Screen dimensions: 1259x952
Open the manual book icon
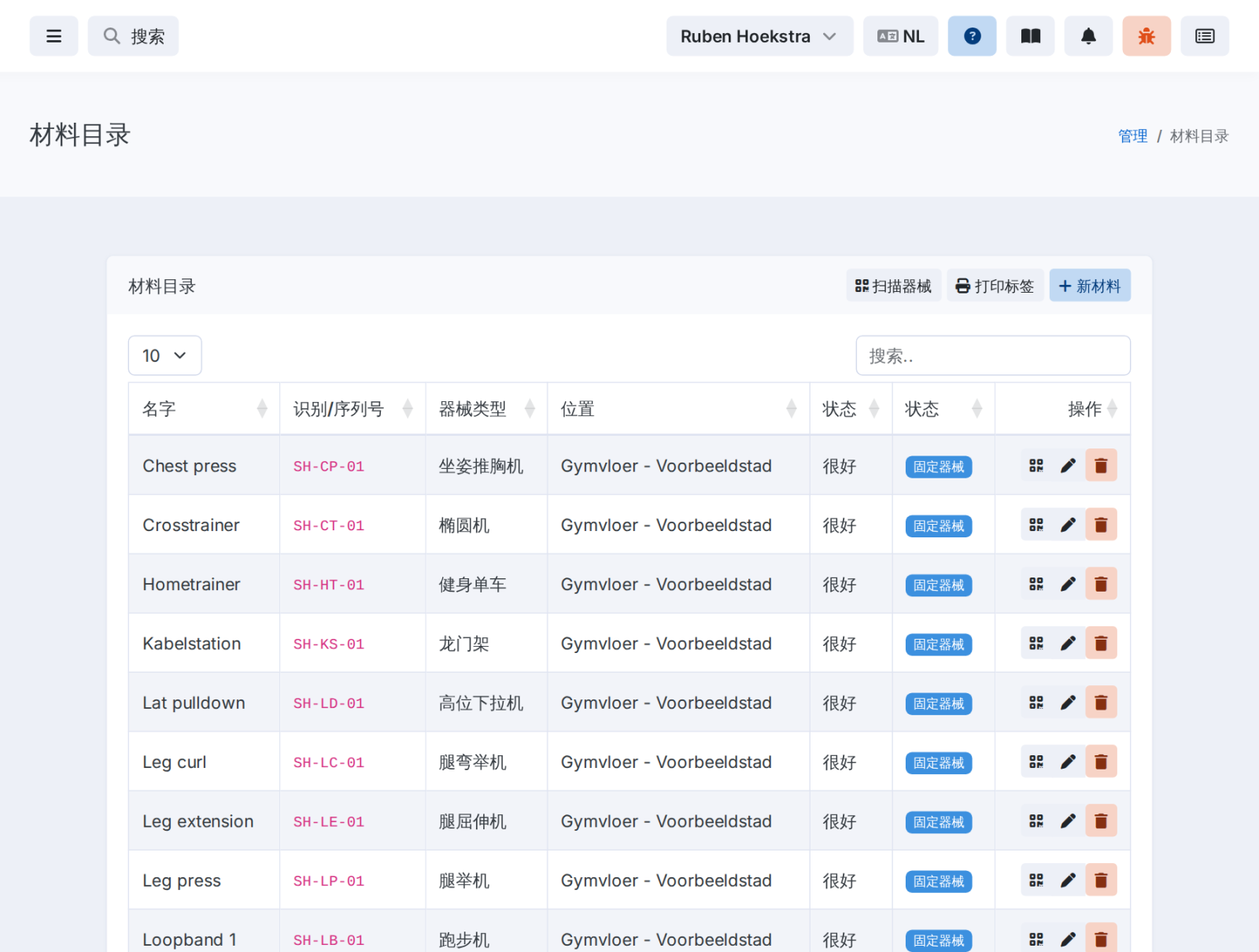(x=1030, y=36)
